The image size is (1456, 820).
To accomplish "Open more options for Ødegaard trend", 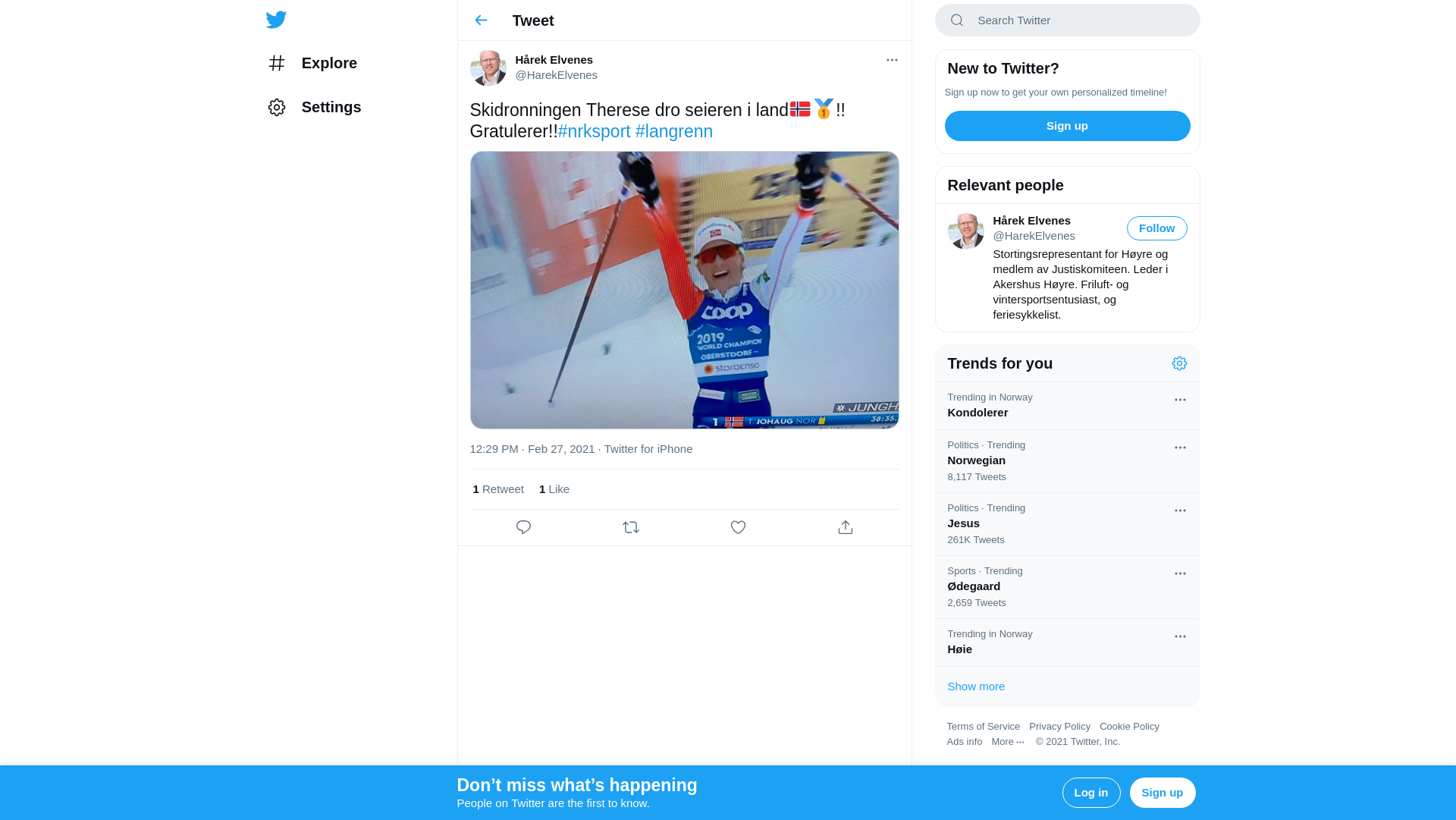I will [x=1180, y=573].
